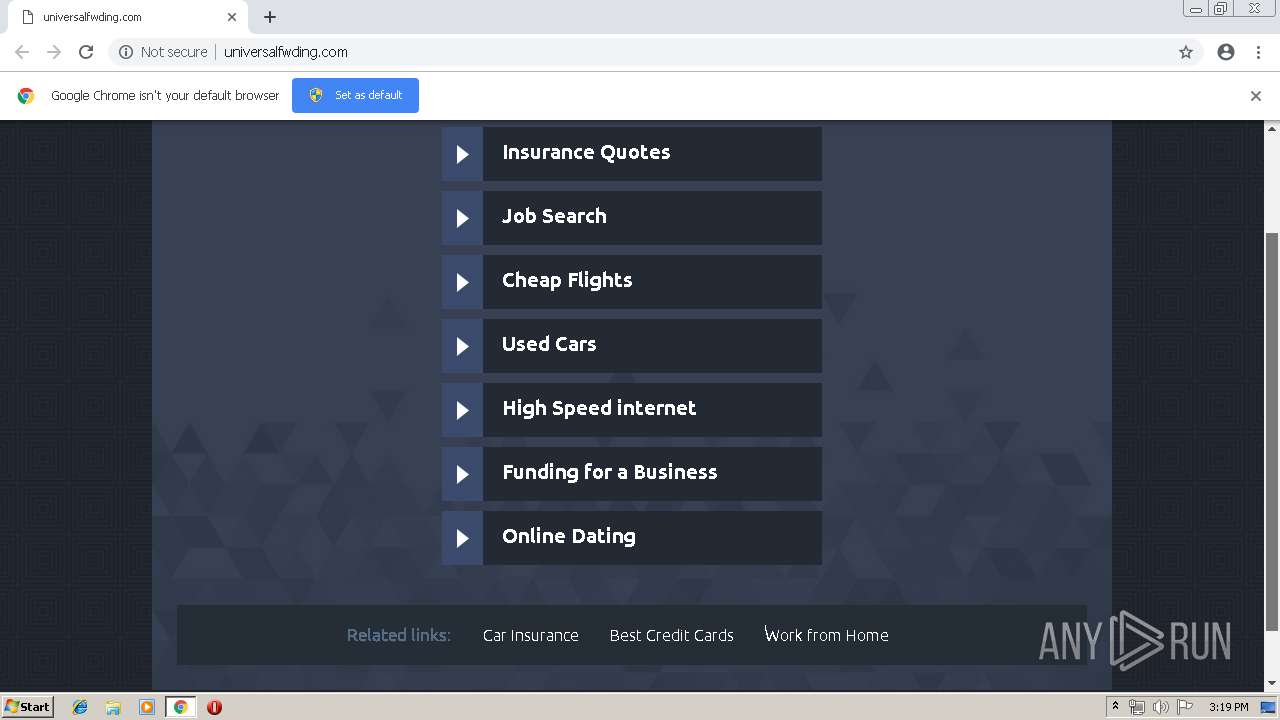Open the Chrome profile account icon

[x=1226, y=52]
